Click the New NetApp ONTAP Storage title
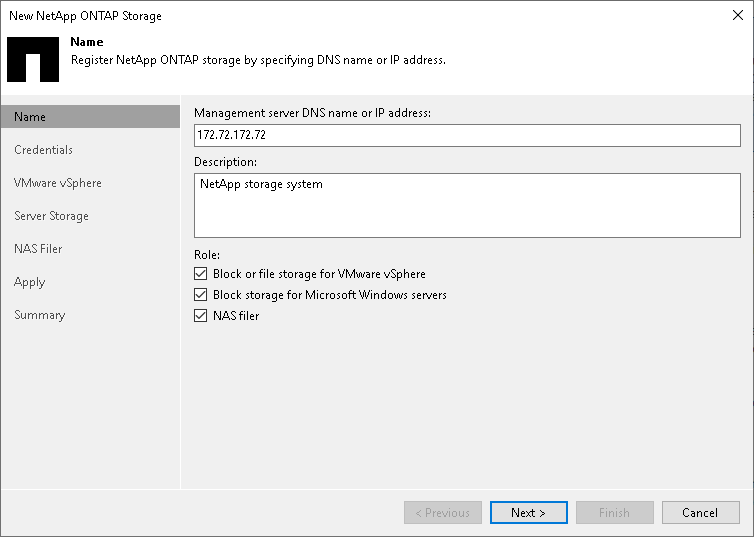This screenshot has height=538, width=754. pyautogui.click(x=85, y=16)
